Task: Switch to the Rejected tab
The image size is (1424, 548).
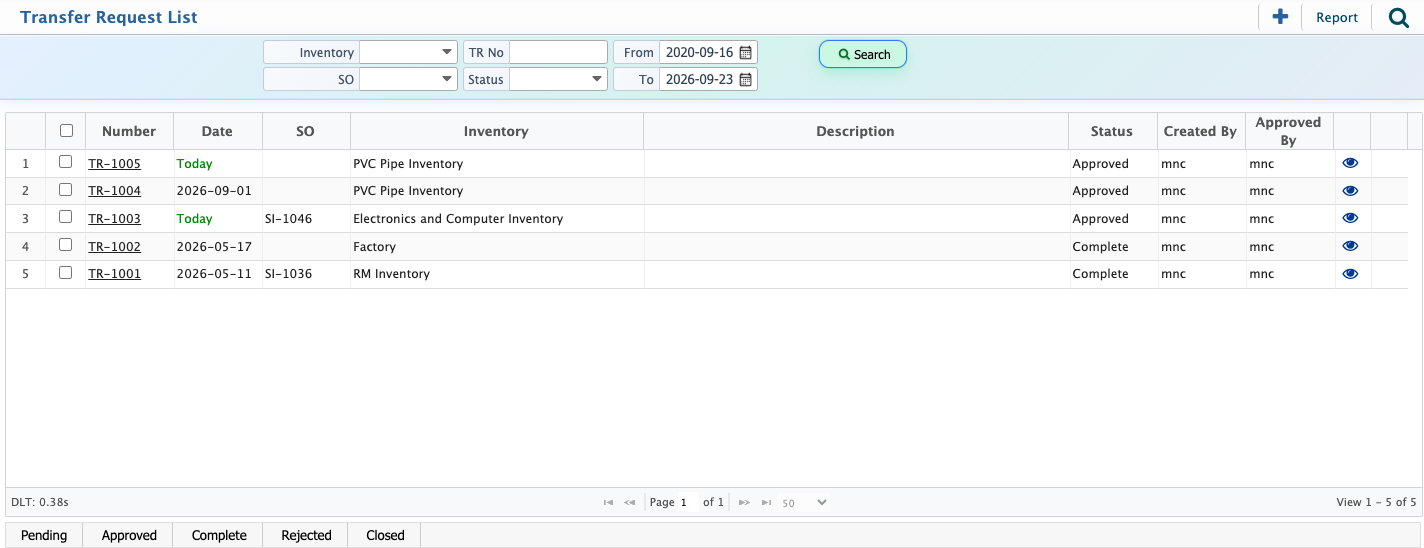Action: tap(306, 535)
